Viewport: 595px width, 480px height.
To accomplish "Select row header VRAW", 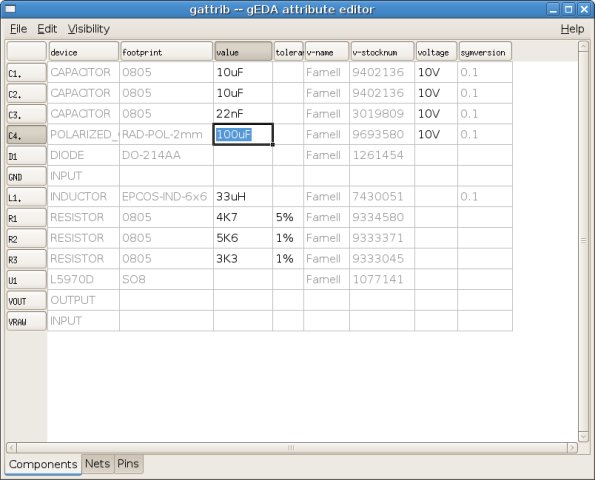I will (26, 321).
